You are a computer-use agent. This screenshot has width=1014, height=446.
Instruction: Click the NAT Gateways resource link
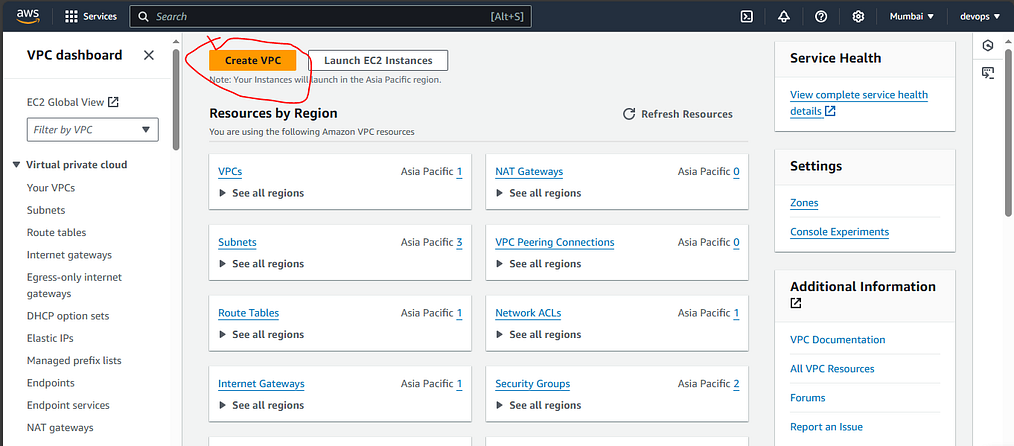click(x=529, y=171)
